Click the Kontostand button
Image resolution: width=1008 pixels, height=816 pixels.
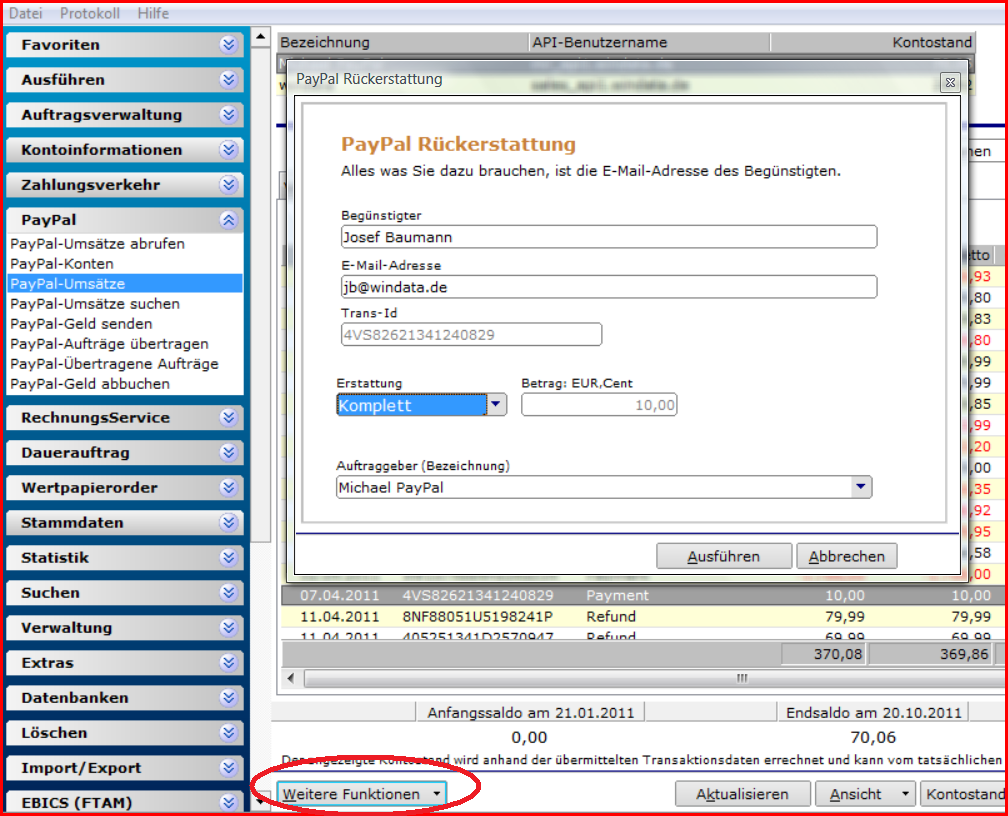(964, 794)
